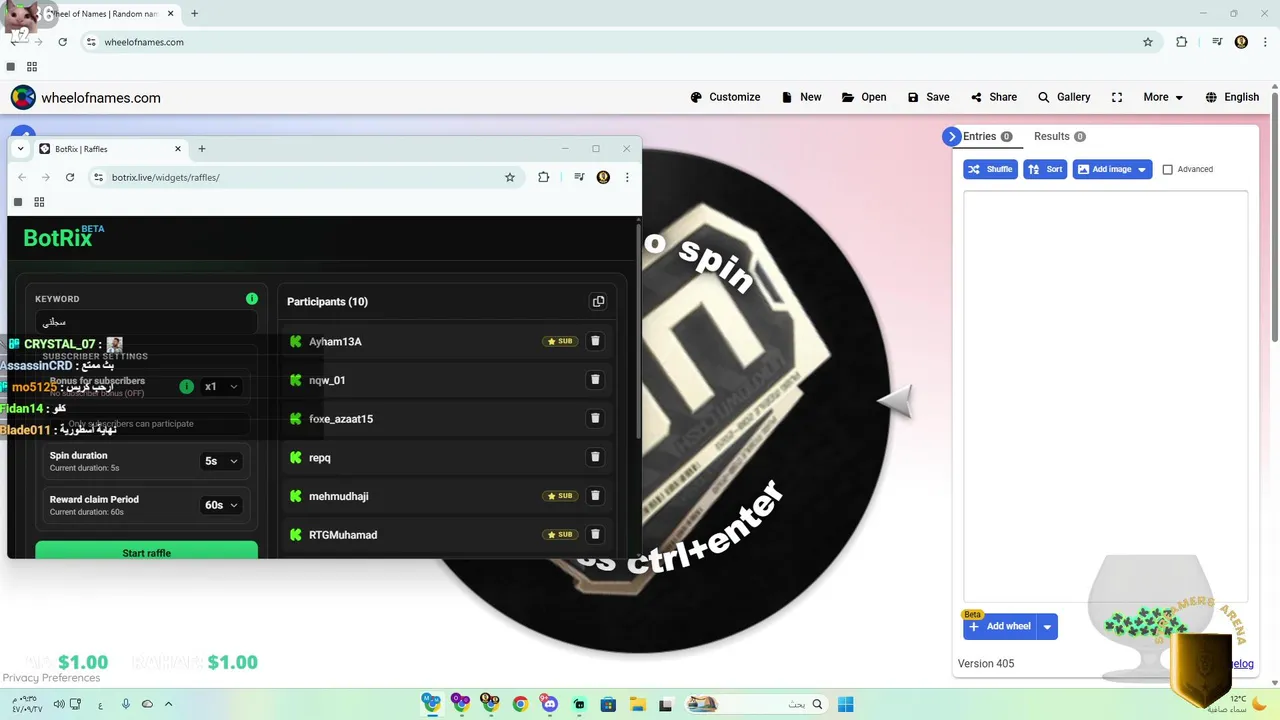Open the Customize menu
The height and width of the screenshot is (720, 1280).
(x=725, y=97)
